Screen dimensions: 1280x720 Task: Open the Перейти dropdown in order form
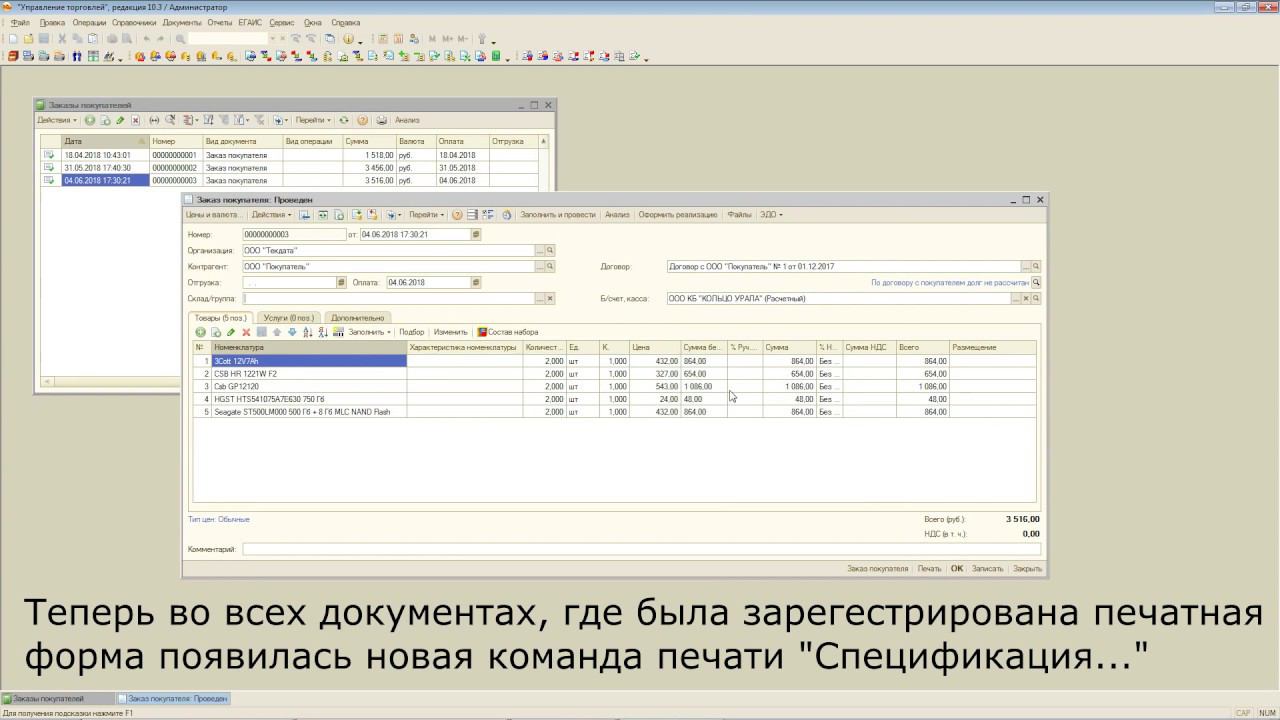click(x=427, y=215)
